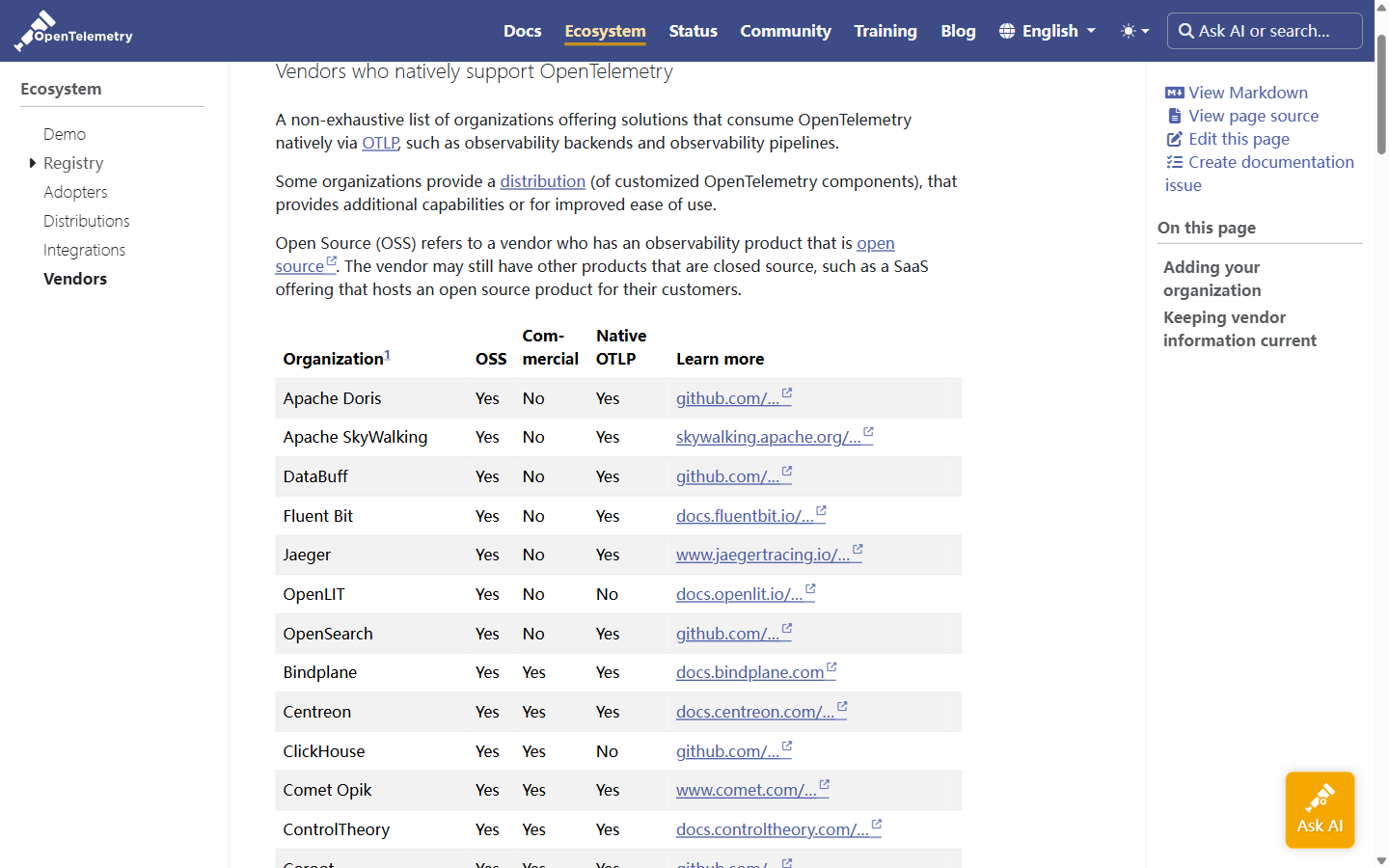This screenshot has width=1389, height=868.
Task: Select Adopters in the sidebar
Action: click(x=75, y=192)
